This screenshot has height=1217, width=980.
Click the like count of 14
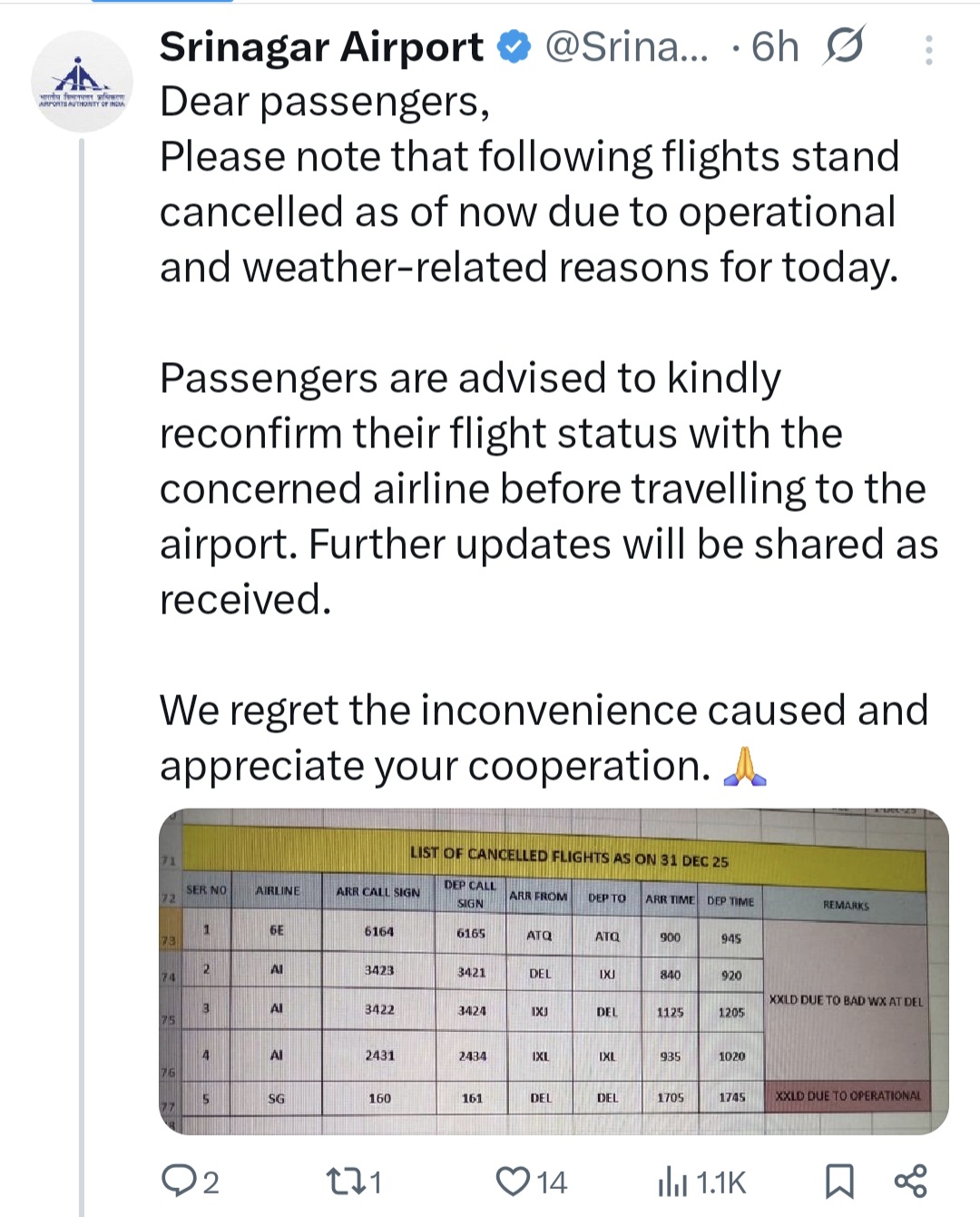point(552,1183)
